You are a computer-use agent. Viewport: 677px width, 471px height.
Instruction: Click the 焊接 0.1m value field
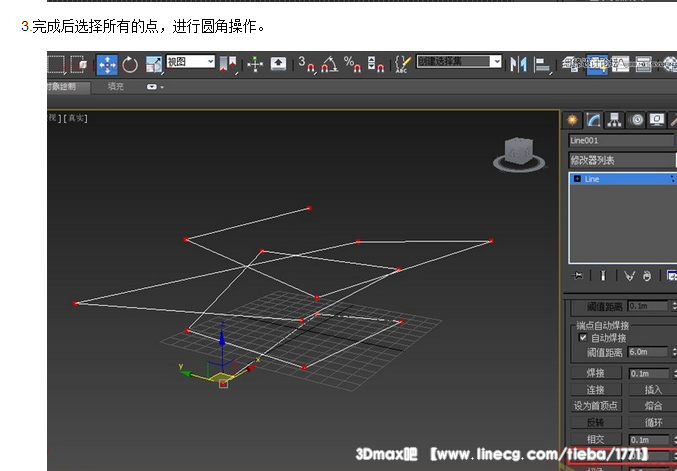tap(649, 373)
